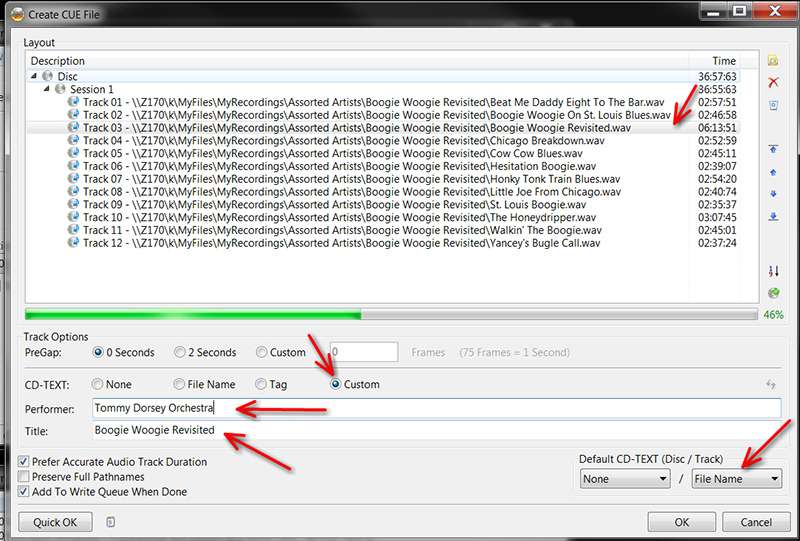This screenshot has width=800, height=541.
Task: Click the browse for file icon
Action: pos(773,61)
